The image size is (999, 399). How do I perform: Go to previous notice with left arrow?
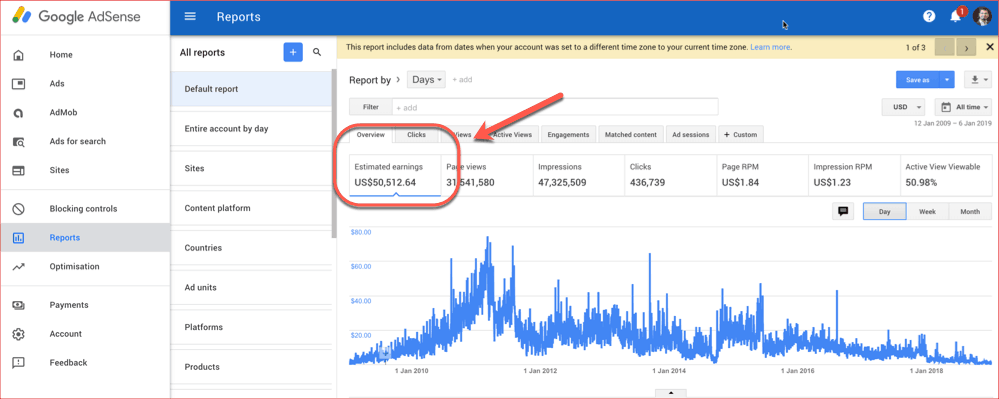(945, 47)
